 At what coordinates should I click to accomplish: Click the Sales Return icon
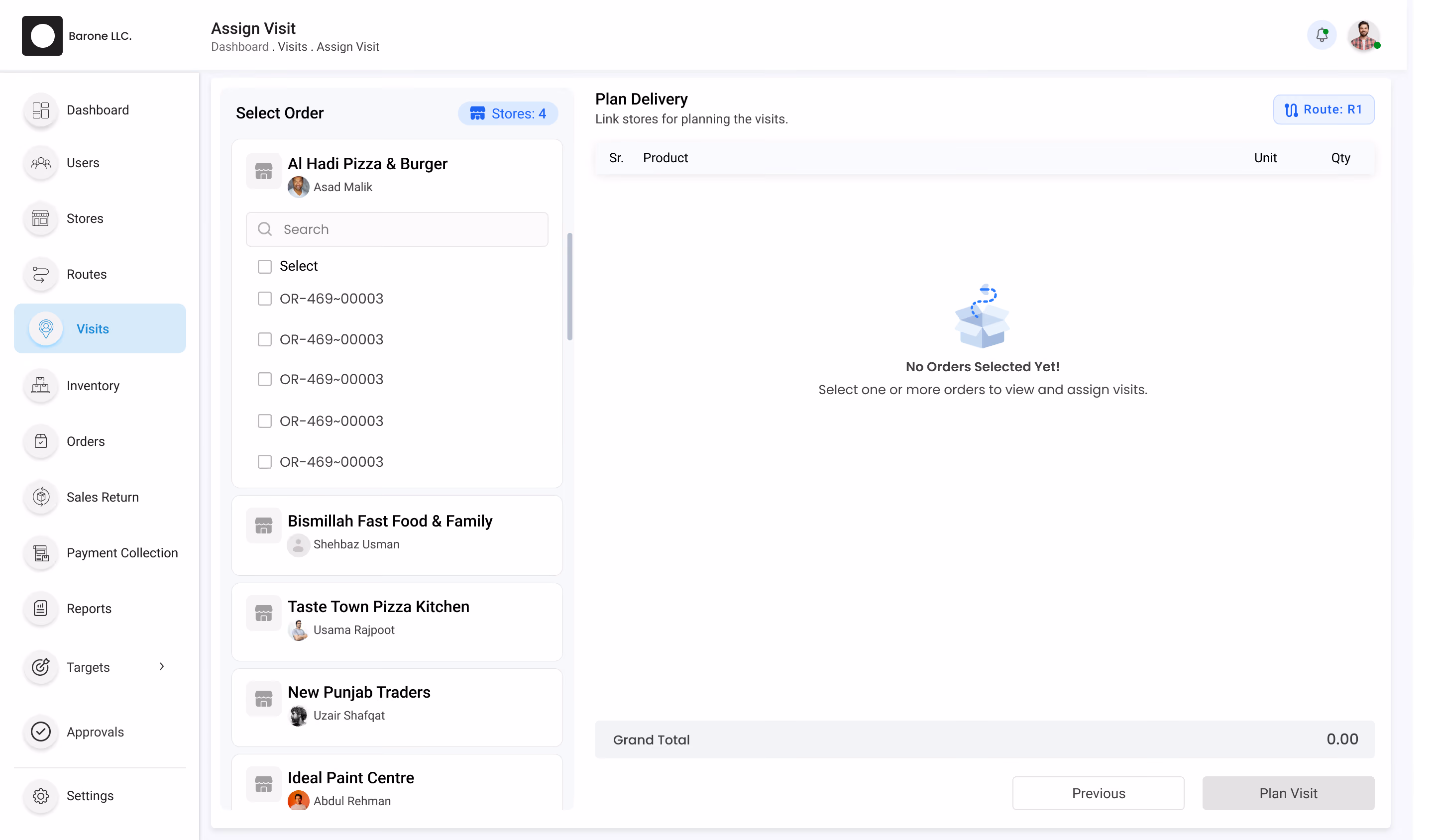40,497
